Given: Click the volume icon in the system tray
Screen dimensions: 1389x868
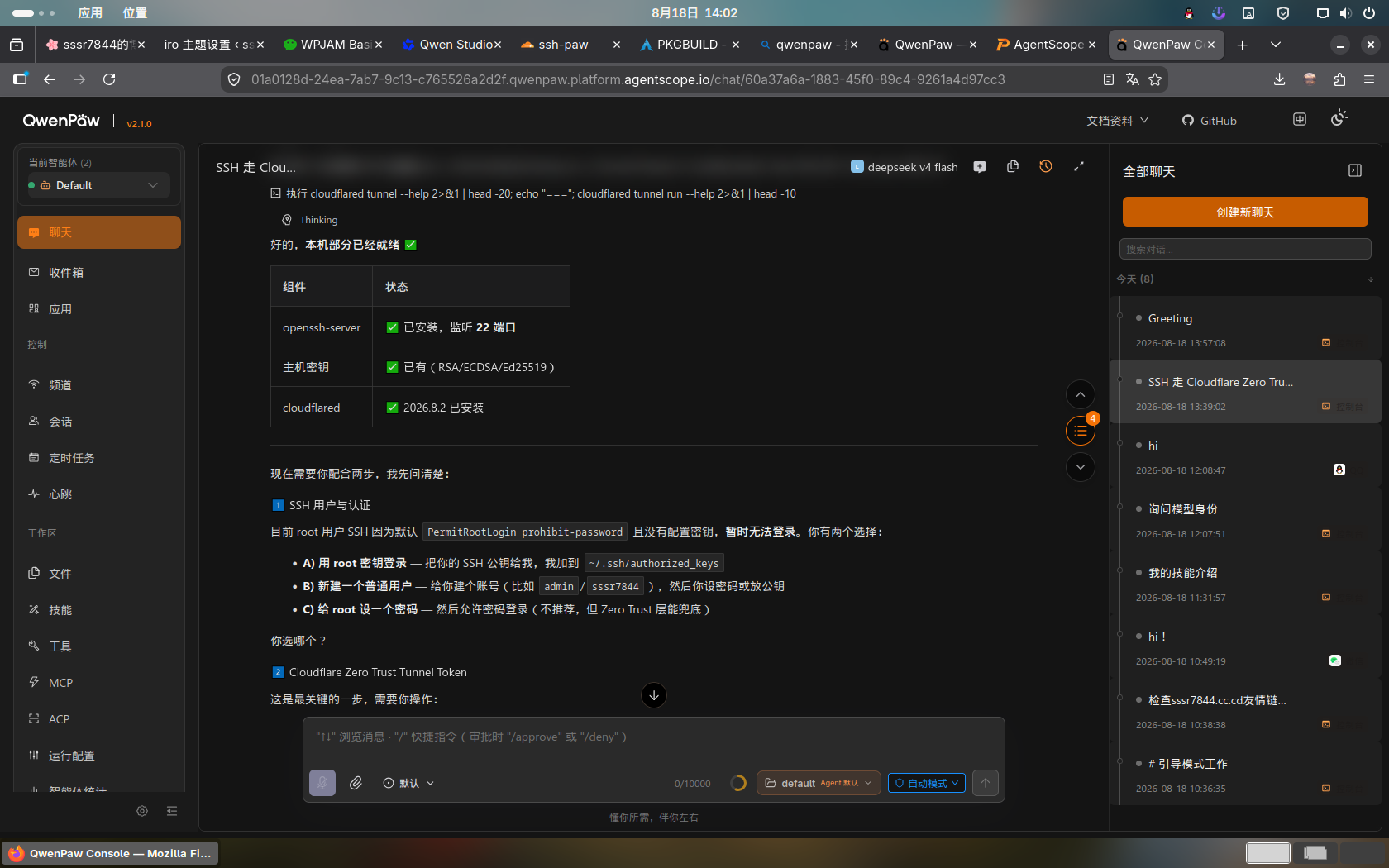Looking at the screenshot, I should (x=1346, y=12).
